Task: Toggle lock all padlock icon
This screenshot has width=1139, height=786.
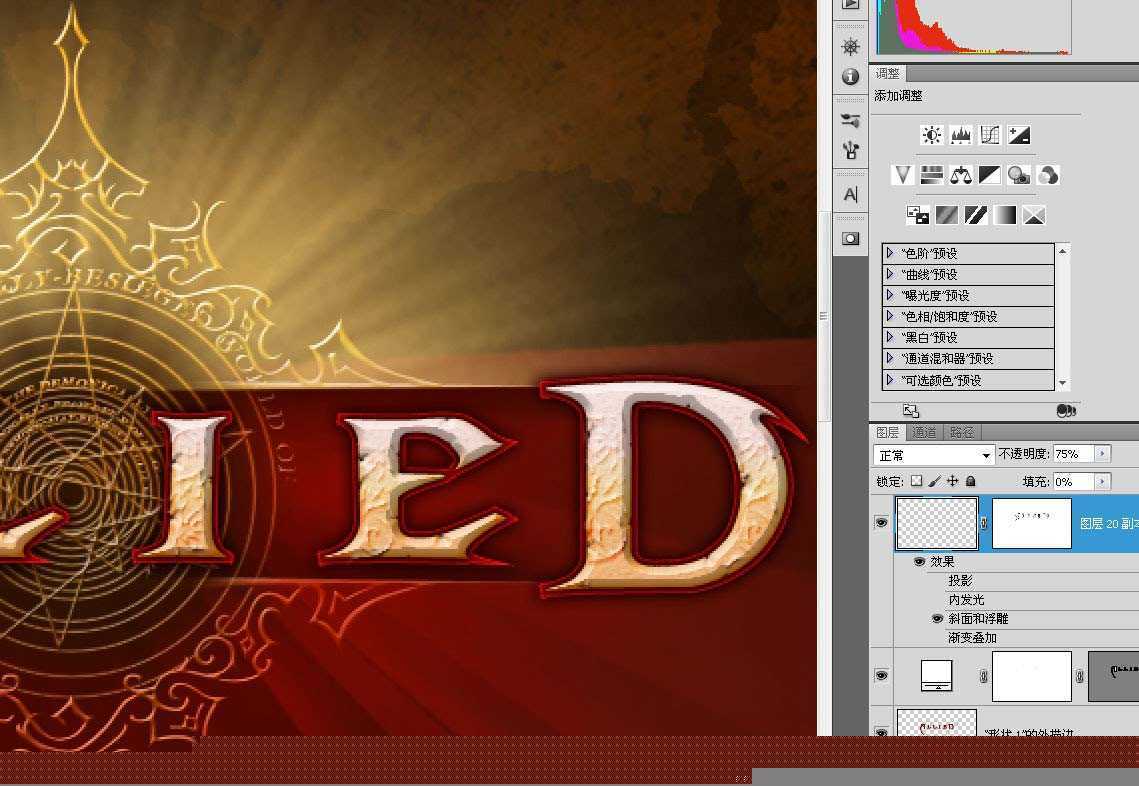Action: click(970, 481)
